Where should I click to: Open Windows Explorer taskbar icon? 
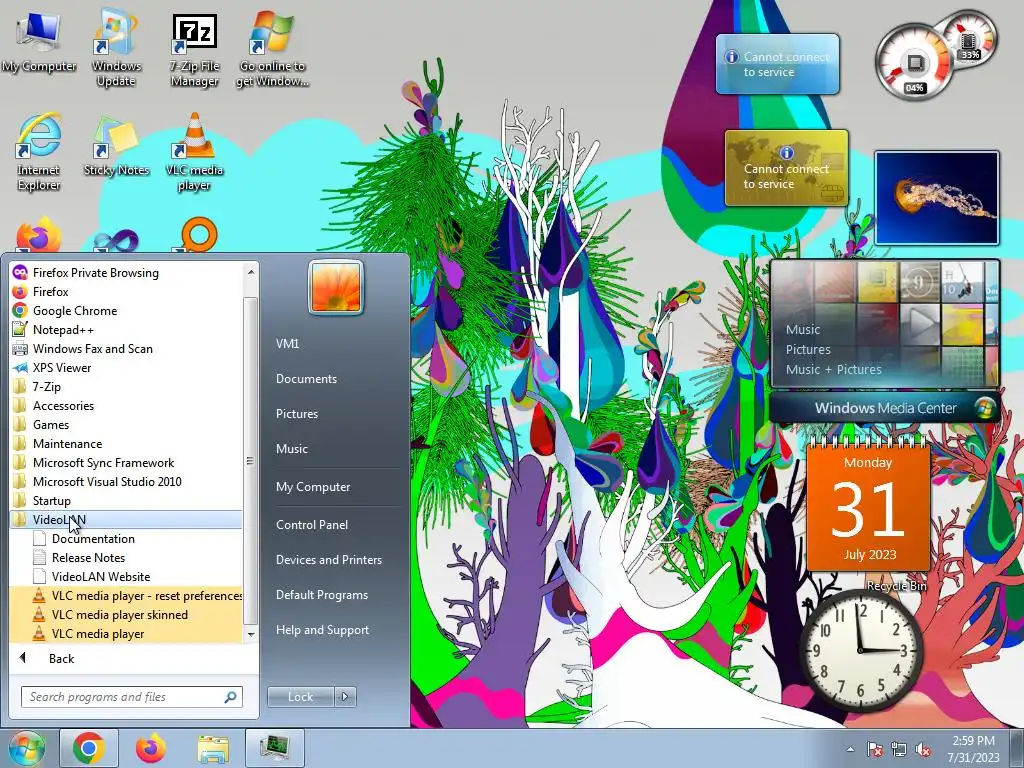click(213, 748)
